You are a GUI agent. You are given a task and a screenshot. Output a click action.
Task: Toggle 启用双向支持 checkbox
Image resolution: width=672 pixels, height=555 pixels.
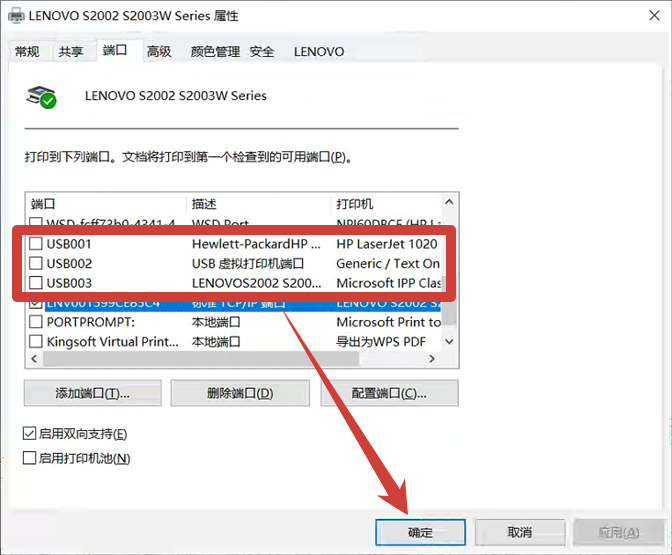(29, 434)
